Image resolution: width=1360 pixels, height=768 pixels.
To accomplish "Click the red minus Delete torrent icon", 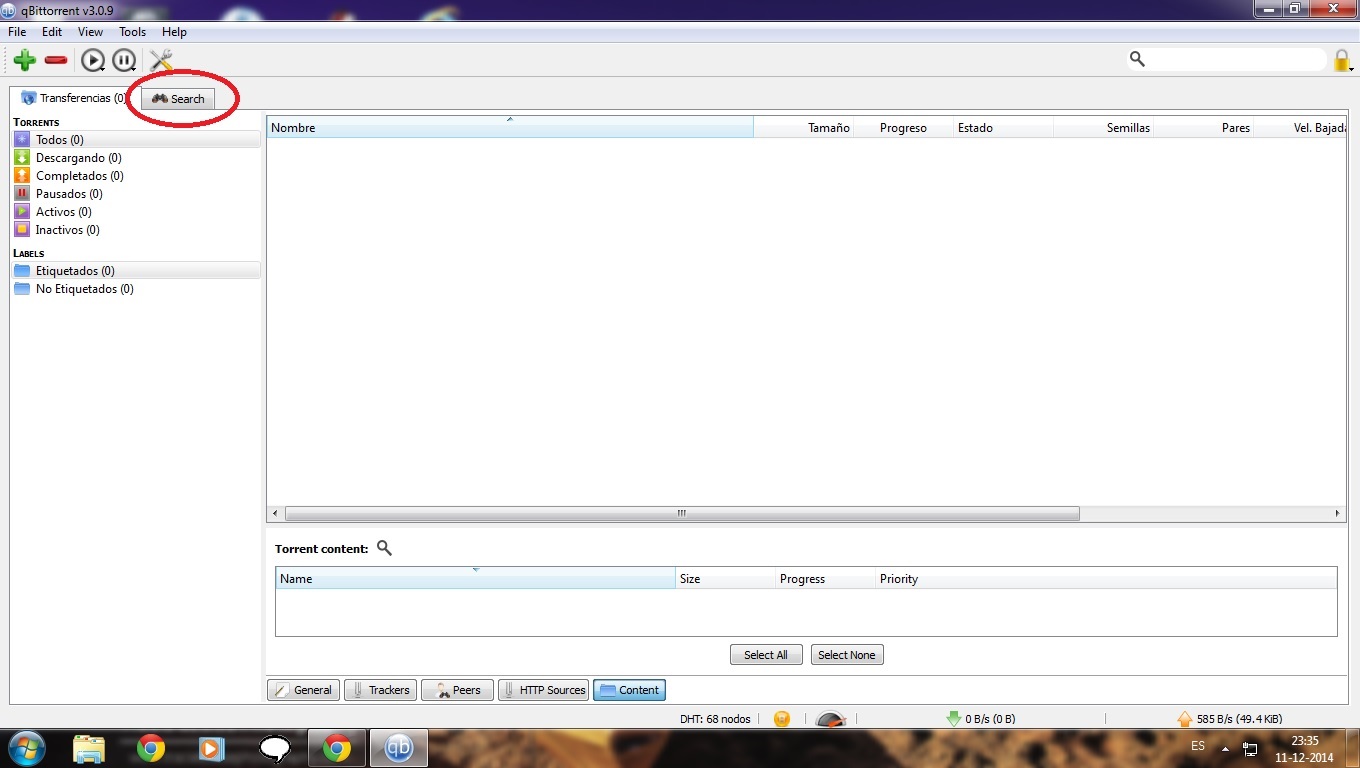I will 56,60.
